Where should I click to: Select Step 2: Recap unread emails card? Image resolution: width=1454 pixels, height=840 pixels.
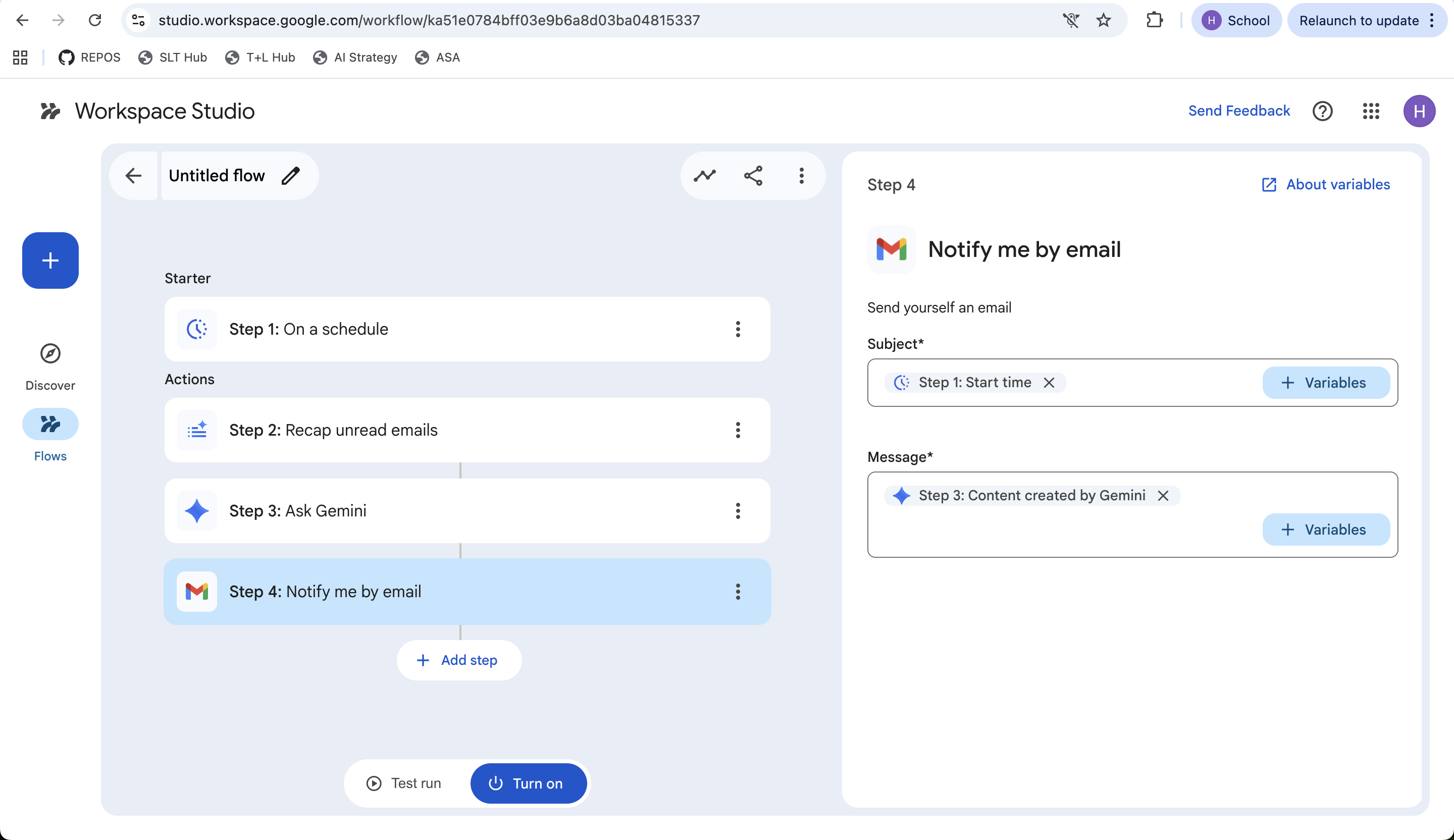(x=468, y=430)
